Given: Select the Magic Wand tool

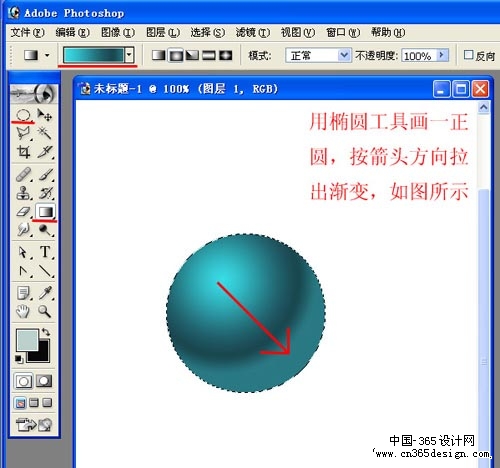Looking at the screenshot, I should click(44, 133).
